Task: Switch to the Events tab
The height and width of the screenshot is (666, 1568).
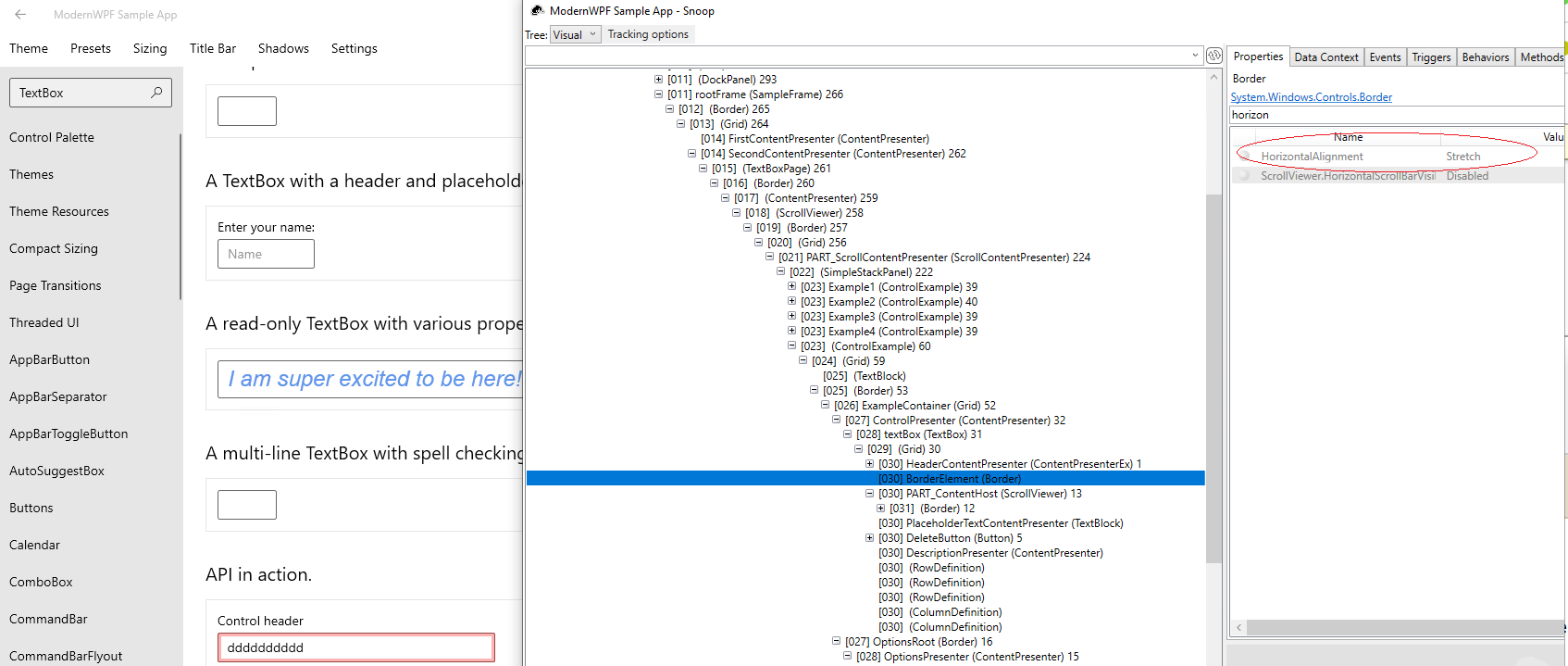Action: tap(1385, 57)
